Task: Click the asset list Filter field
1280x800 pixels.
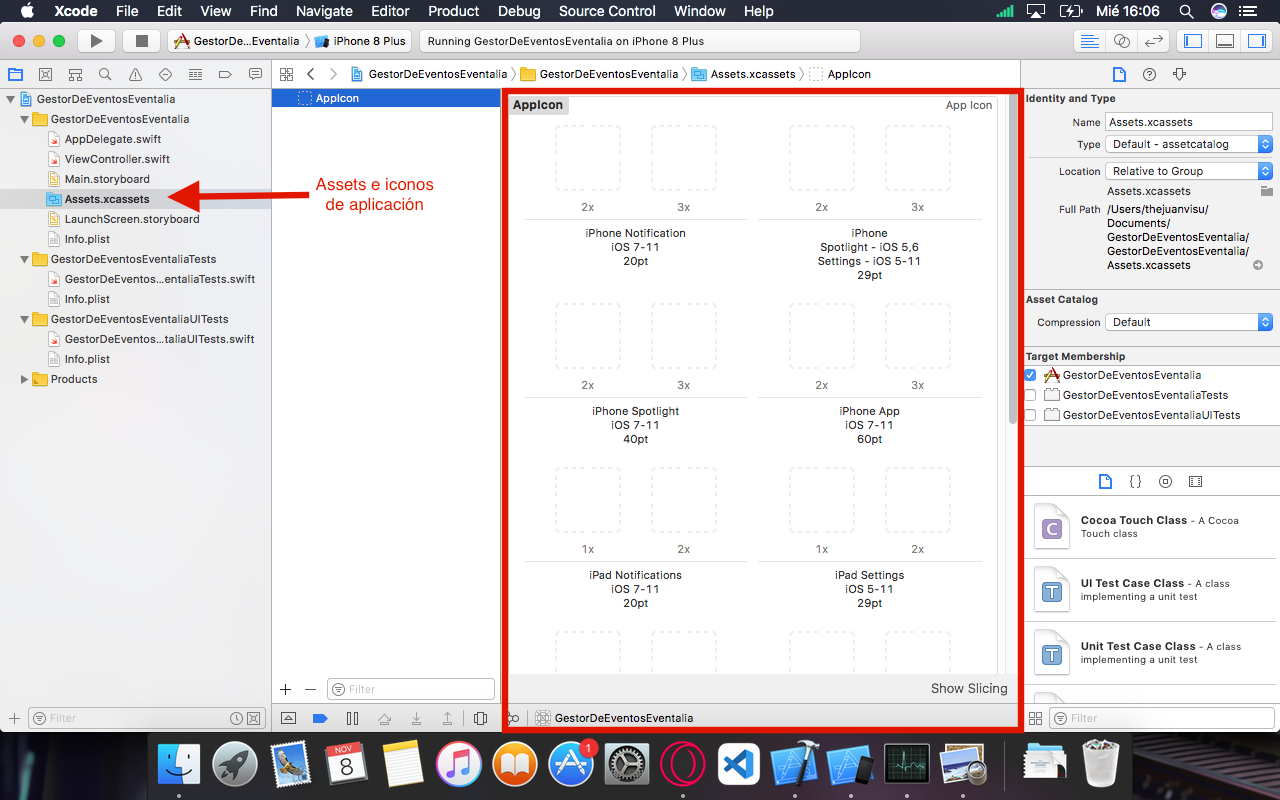Action: coord(411,689)
